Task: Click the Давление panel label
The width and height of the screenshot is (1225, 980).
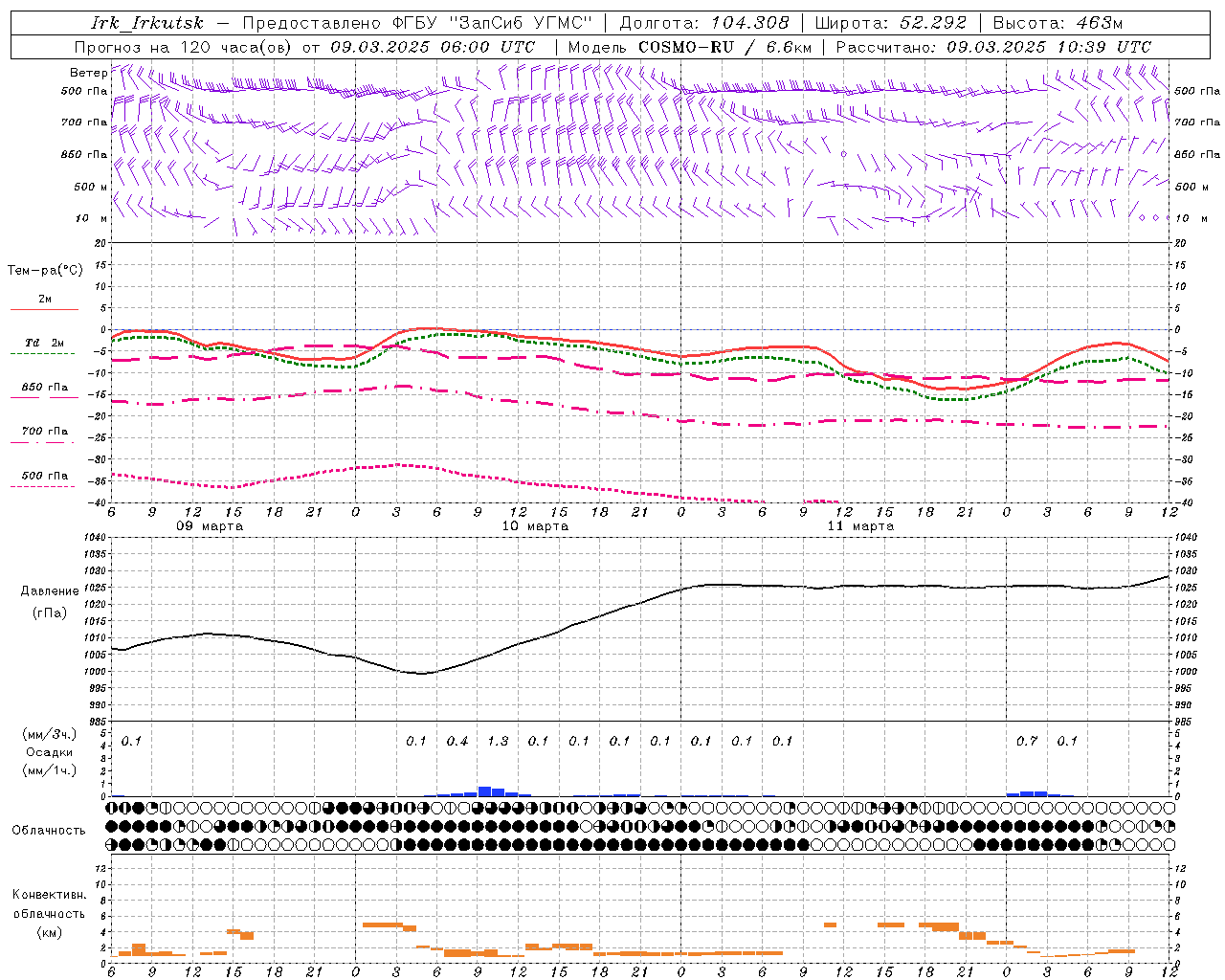Action: point(50,591)
